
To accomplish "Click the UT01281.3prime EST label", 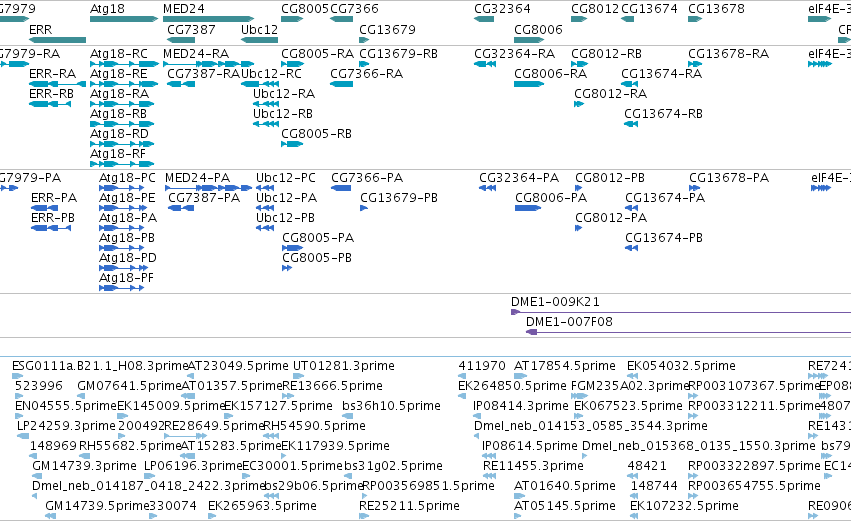I will [x=344, y=366].
